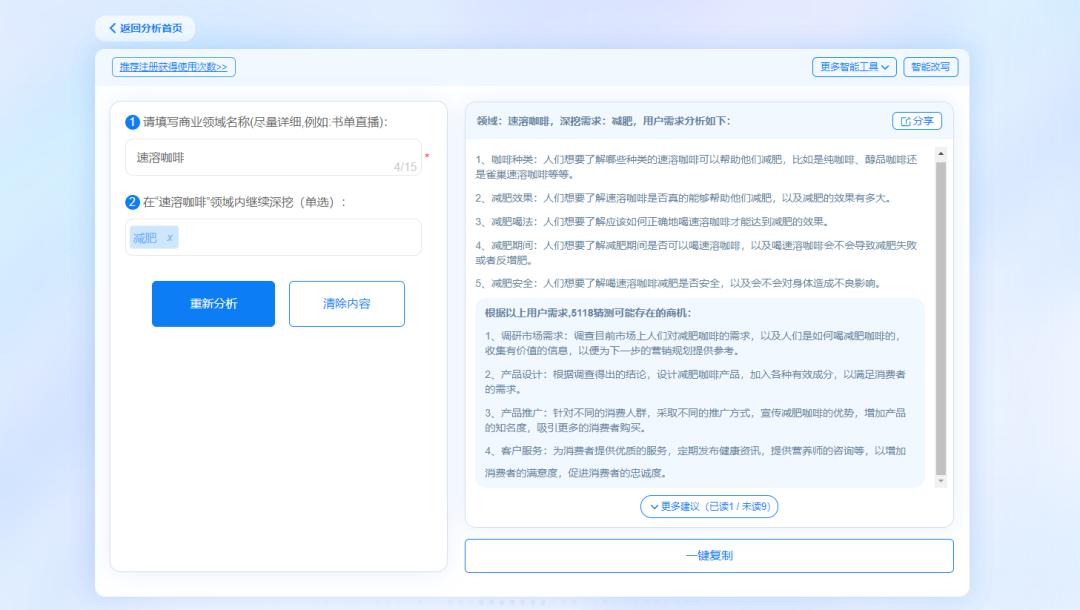
Task: Click the 重新分析 button
Action: [212, 304]
